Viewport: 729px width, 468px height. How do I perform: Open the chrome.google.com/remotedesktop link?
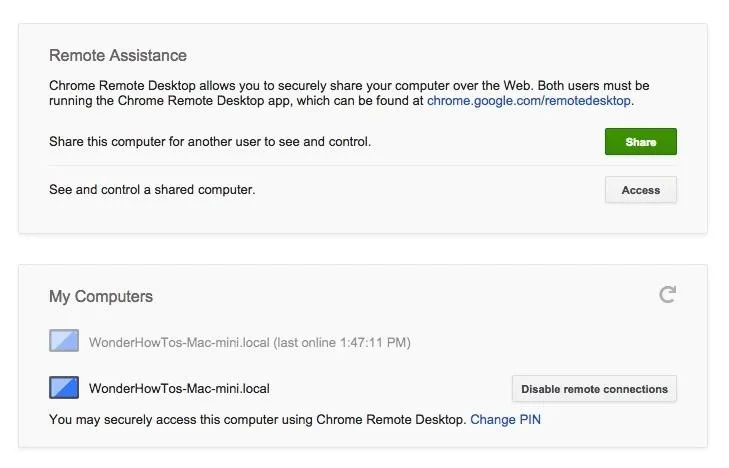[x=529, y=101]
